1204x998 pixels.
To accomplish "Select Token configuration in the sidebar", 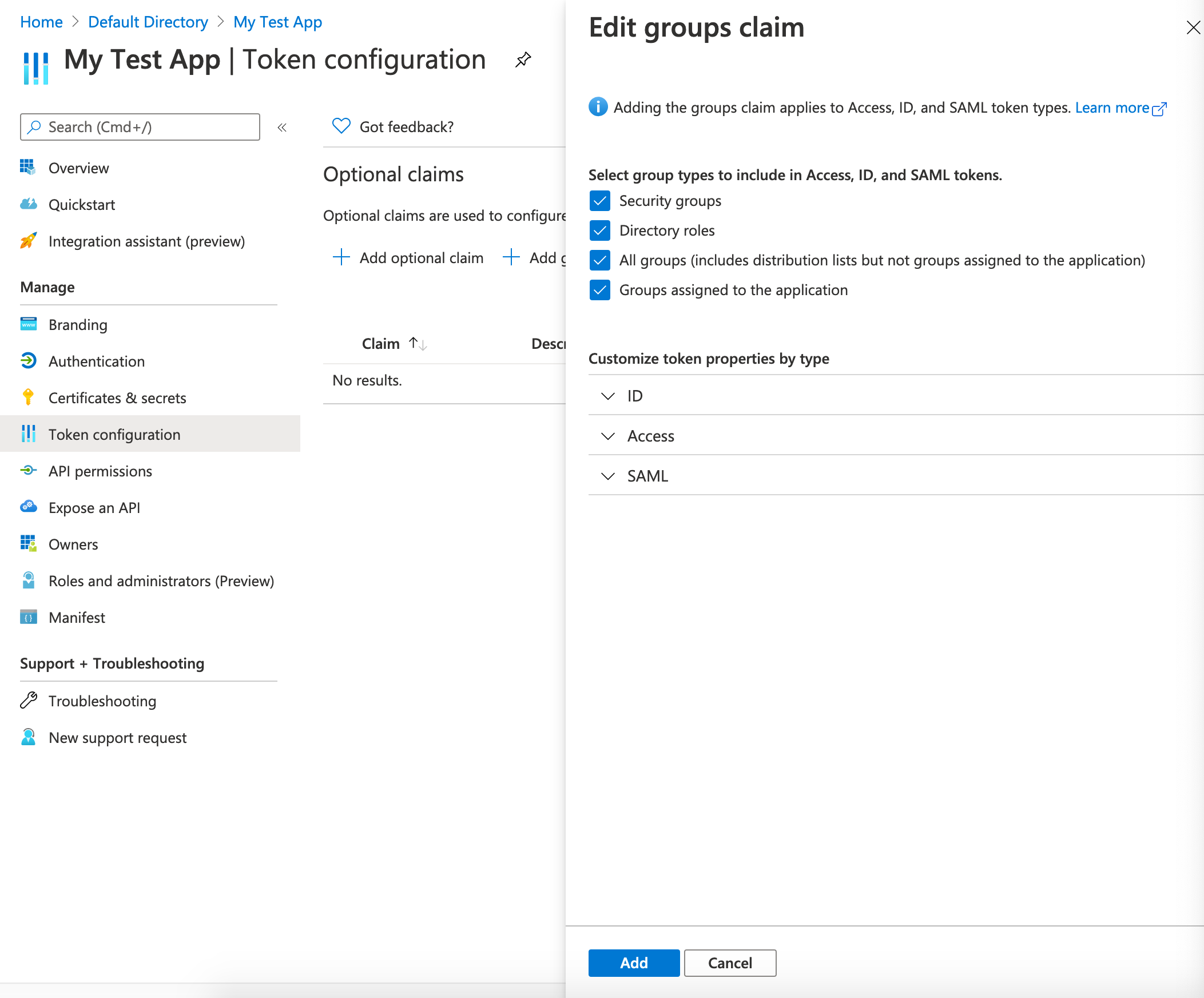I will (114, 434).
